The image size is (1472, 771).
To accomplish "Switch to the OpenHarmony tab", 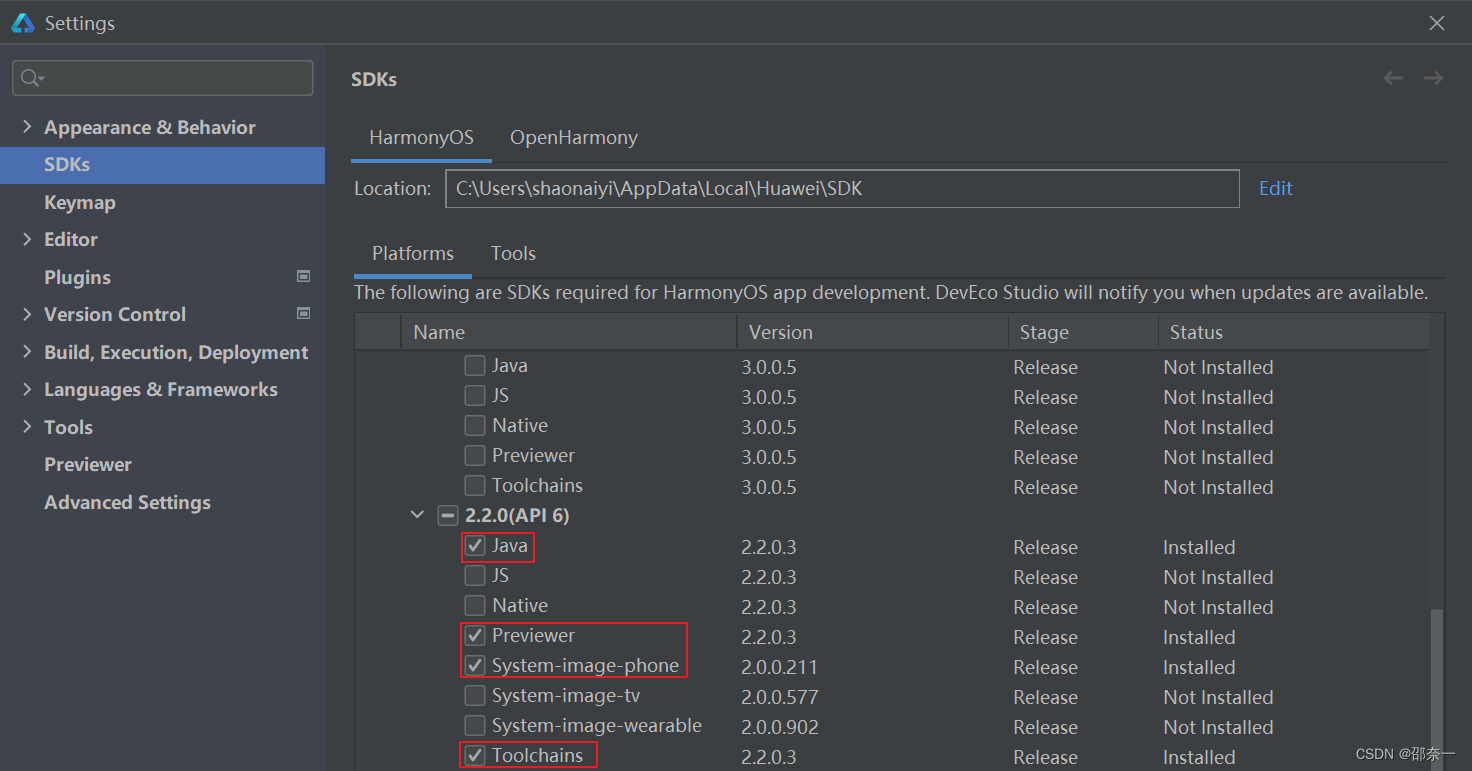I will (x=574, y=138).
